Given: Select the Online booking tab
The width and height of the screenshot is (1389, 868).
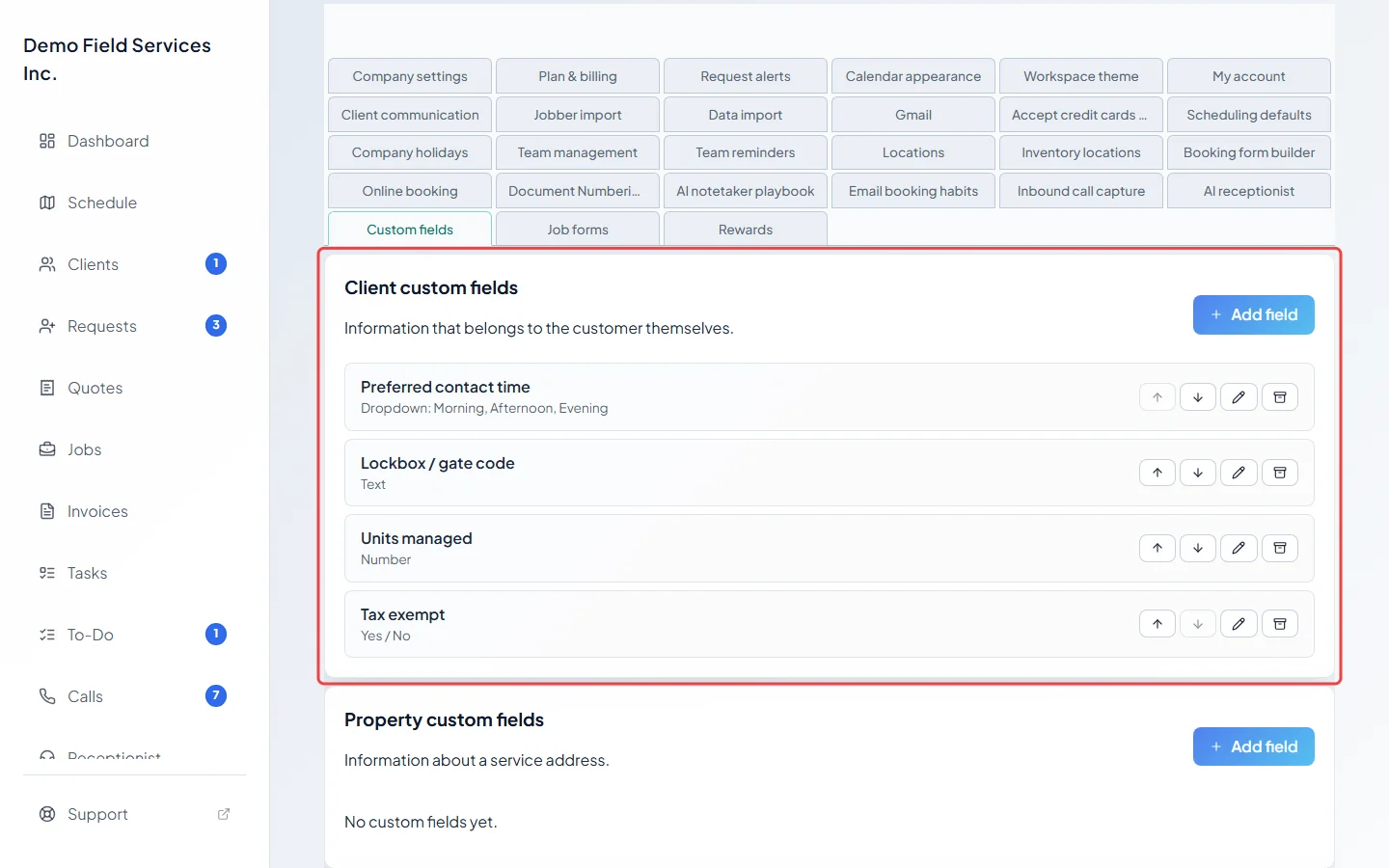Looking at the screenshot, I should pos(410,191).
